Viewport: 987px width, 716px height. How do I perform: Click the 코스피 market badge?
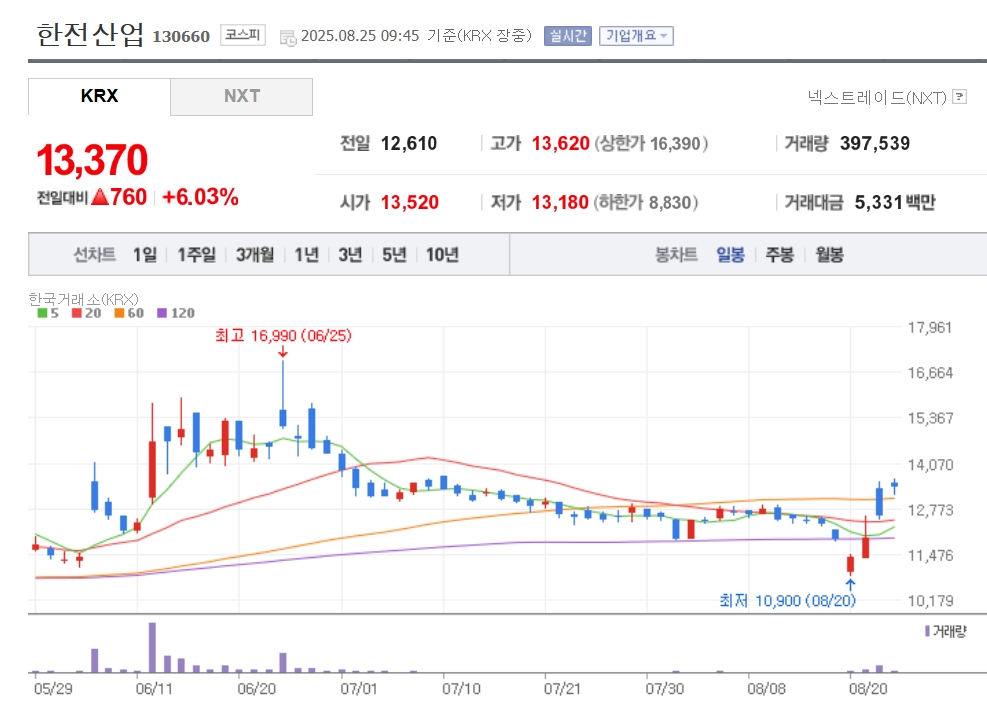(x=243, y=35)
